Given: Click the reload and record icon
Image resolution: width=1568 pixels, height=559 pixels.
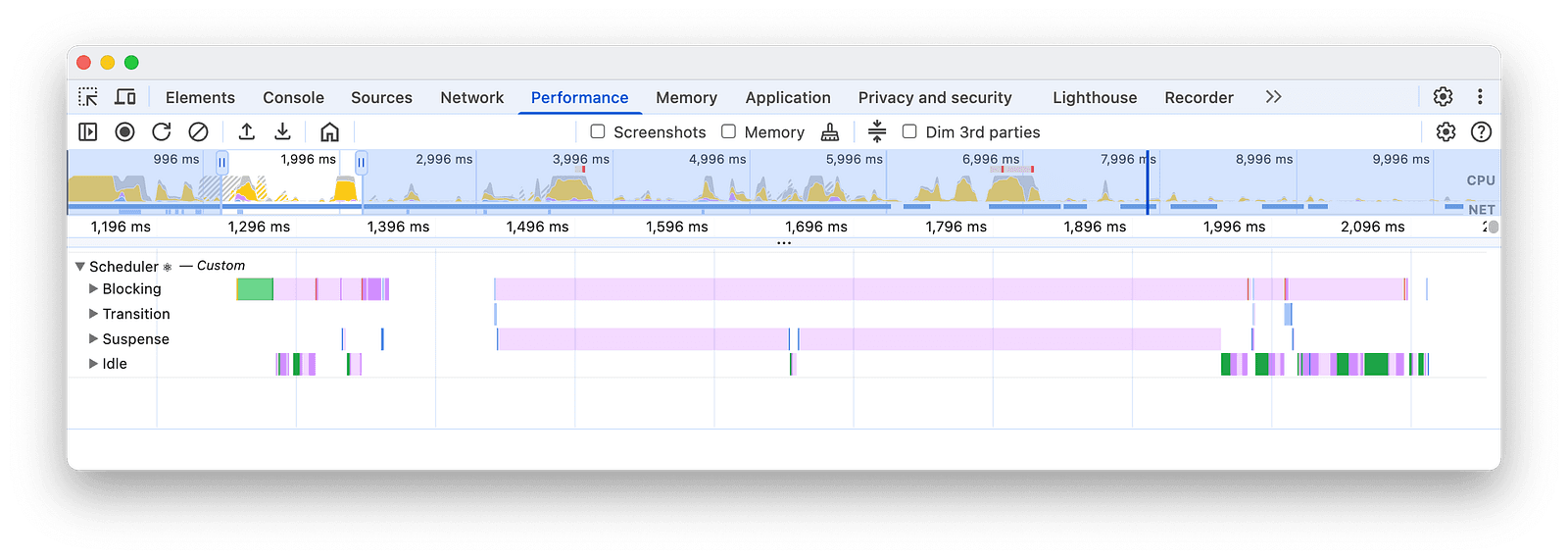Looking at the screenshot, I should coord(162,131).
